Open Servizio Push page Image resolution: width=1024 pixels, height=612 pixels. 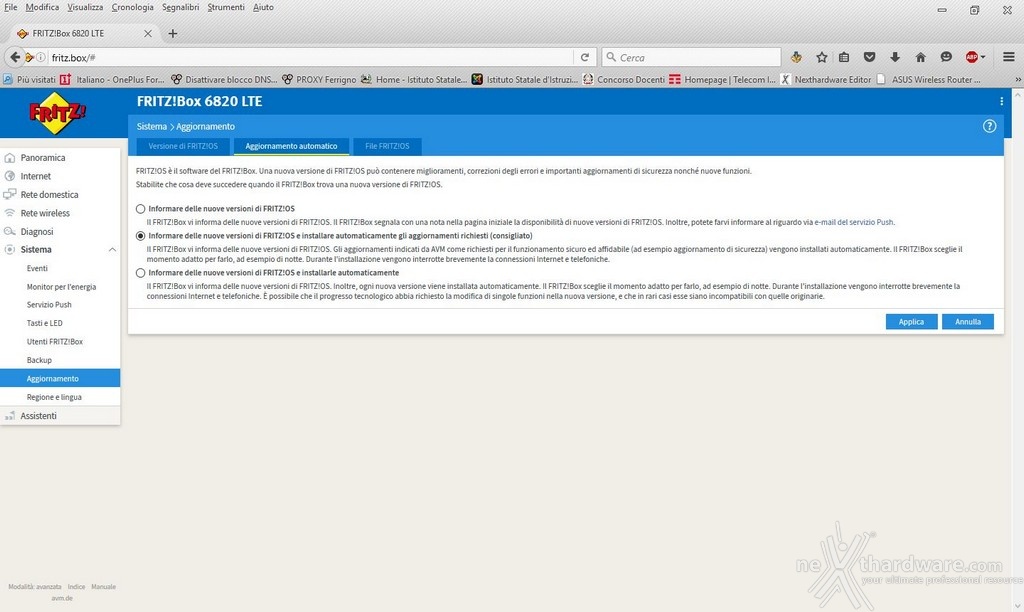(49, 305)
